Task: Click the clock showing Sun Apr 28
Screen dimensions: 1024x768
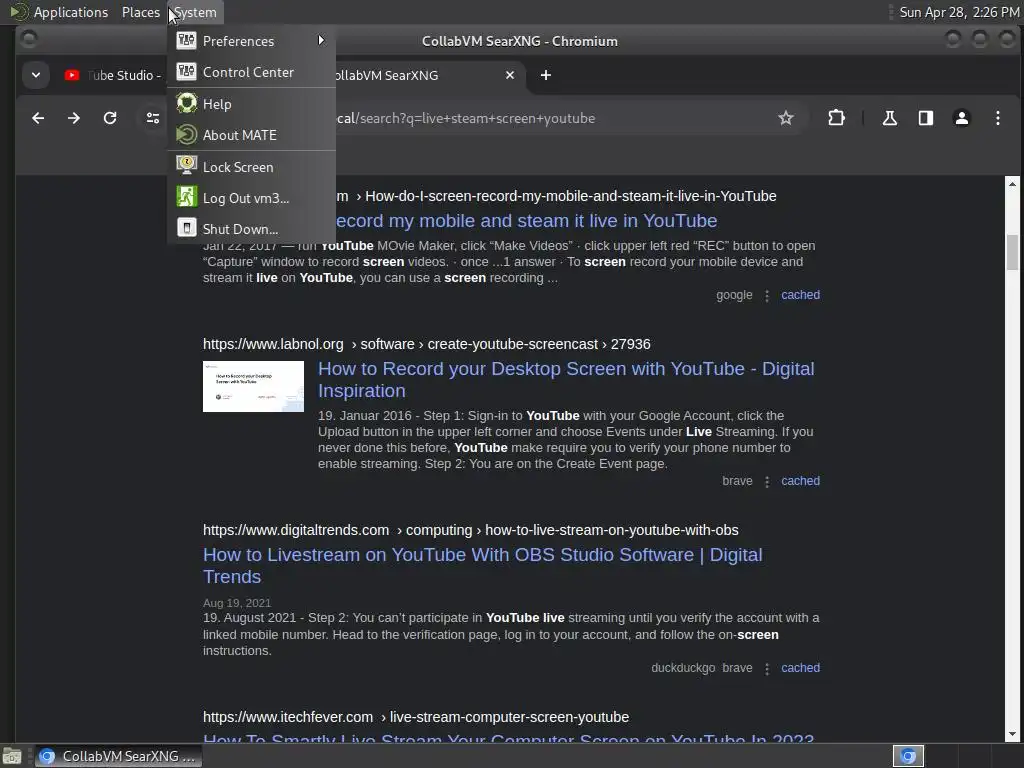Action: [959, 12]
